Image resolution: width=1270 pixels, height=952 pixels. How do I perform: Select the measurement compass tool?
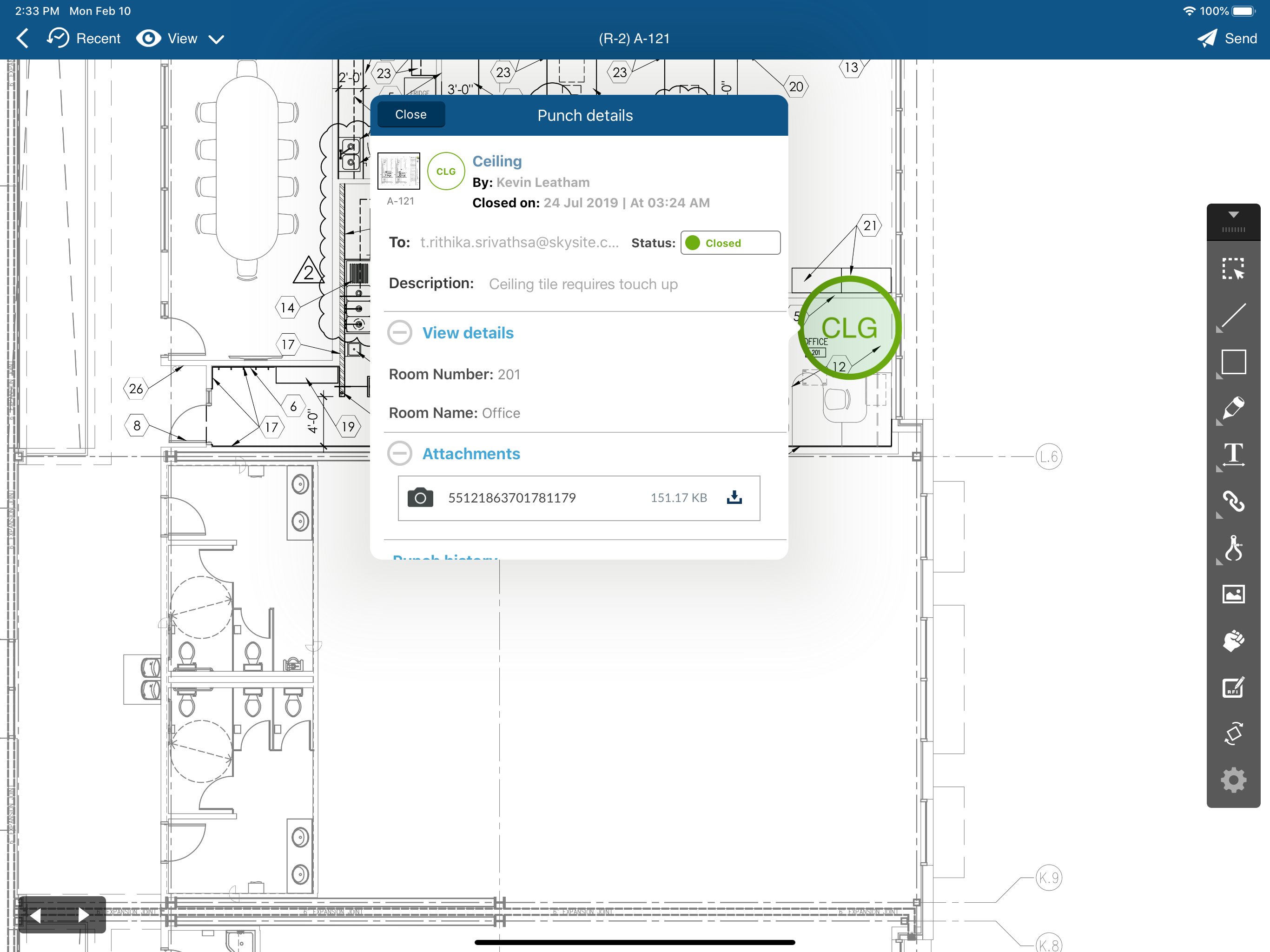1233,548
